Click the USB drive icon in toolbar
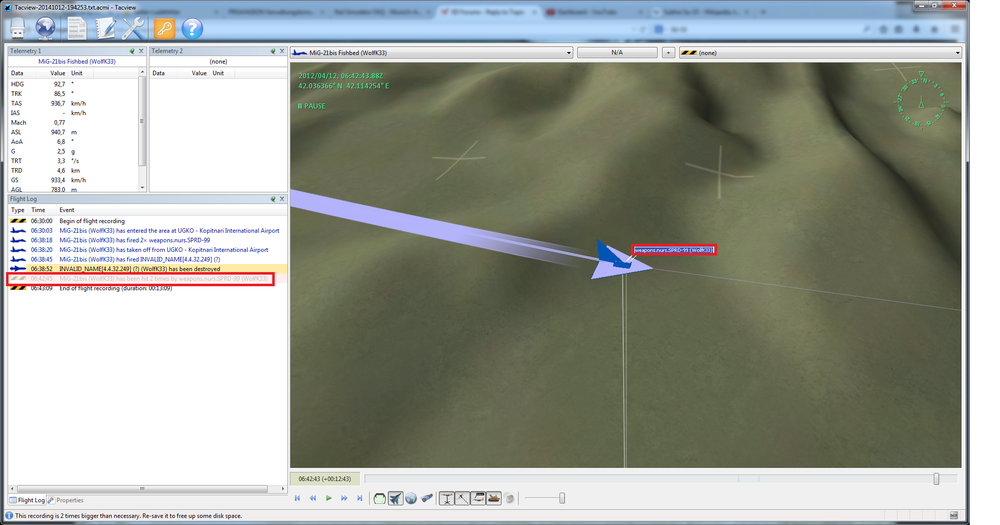 (17, 29)
